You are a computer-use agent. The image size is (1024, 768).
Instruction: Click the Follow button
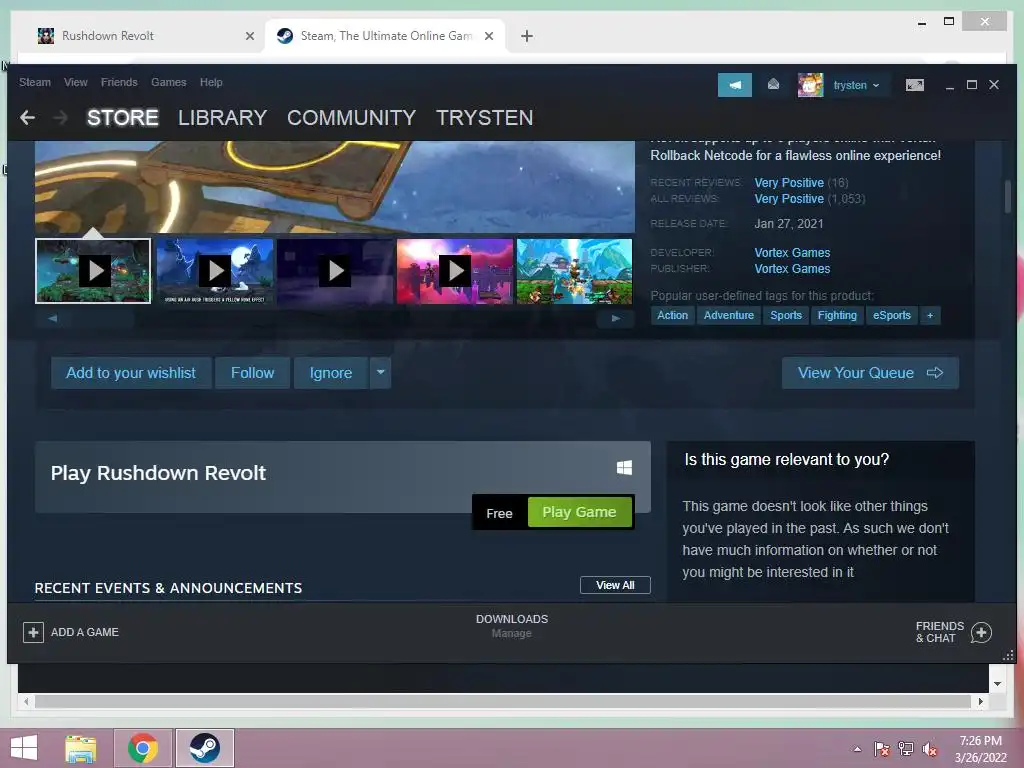252,373
